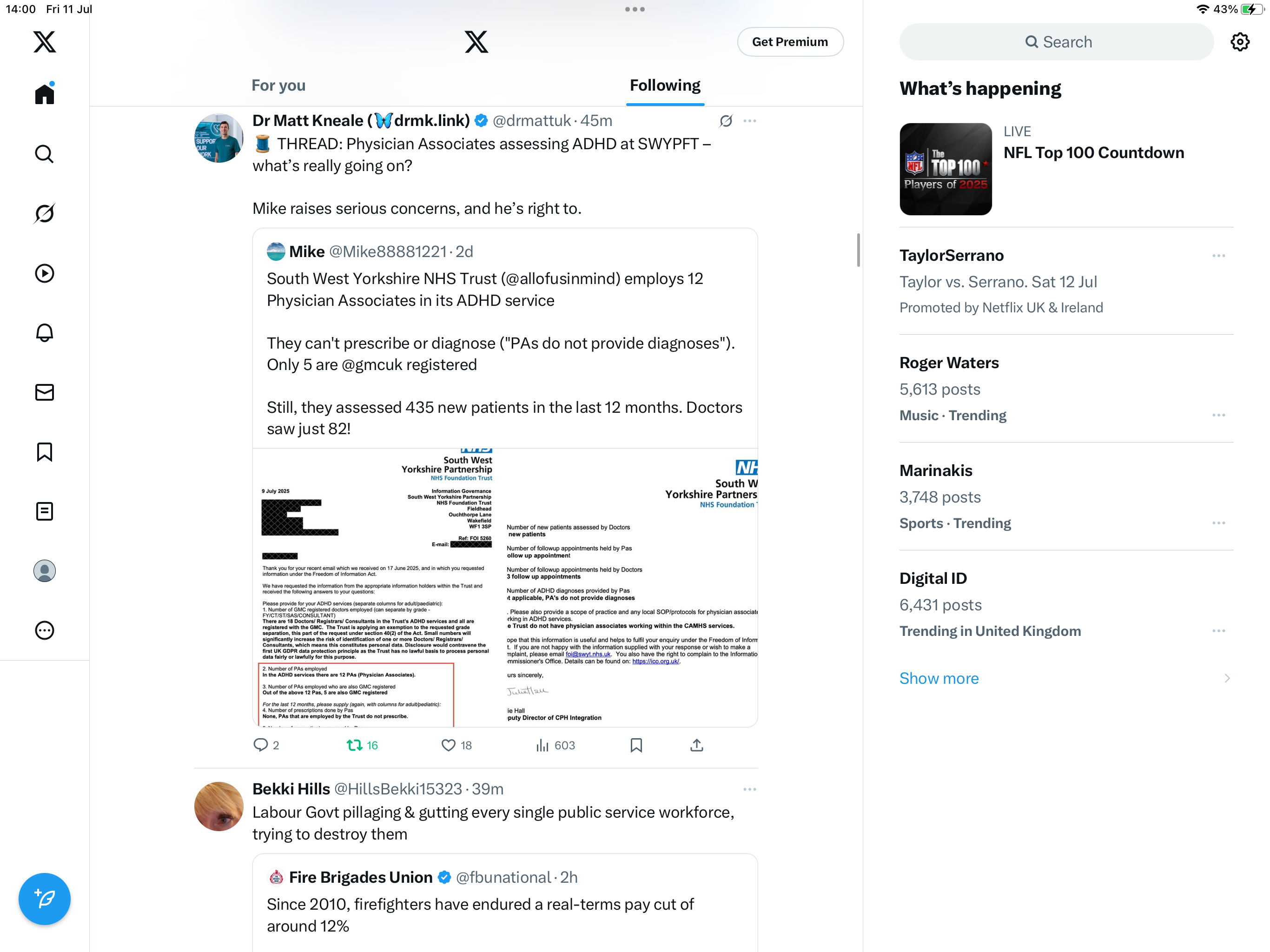Open Notifications bell in sidebar
Viewport: 1270px width, 952px height.
pos(44,332)
